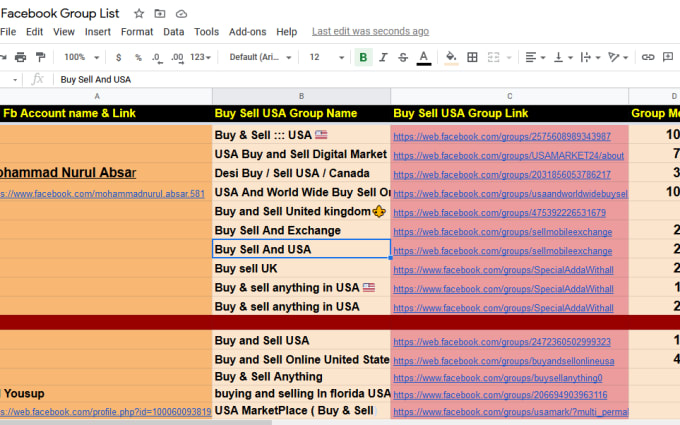Increase decimal places
This screenshot has height=425, width=680.
pyautogui.click(x=177, y=57)
